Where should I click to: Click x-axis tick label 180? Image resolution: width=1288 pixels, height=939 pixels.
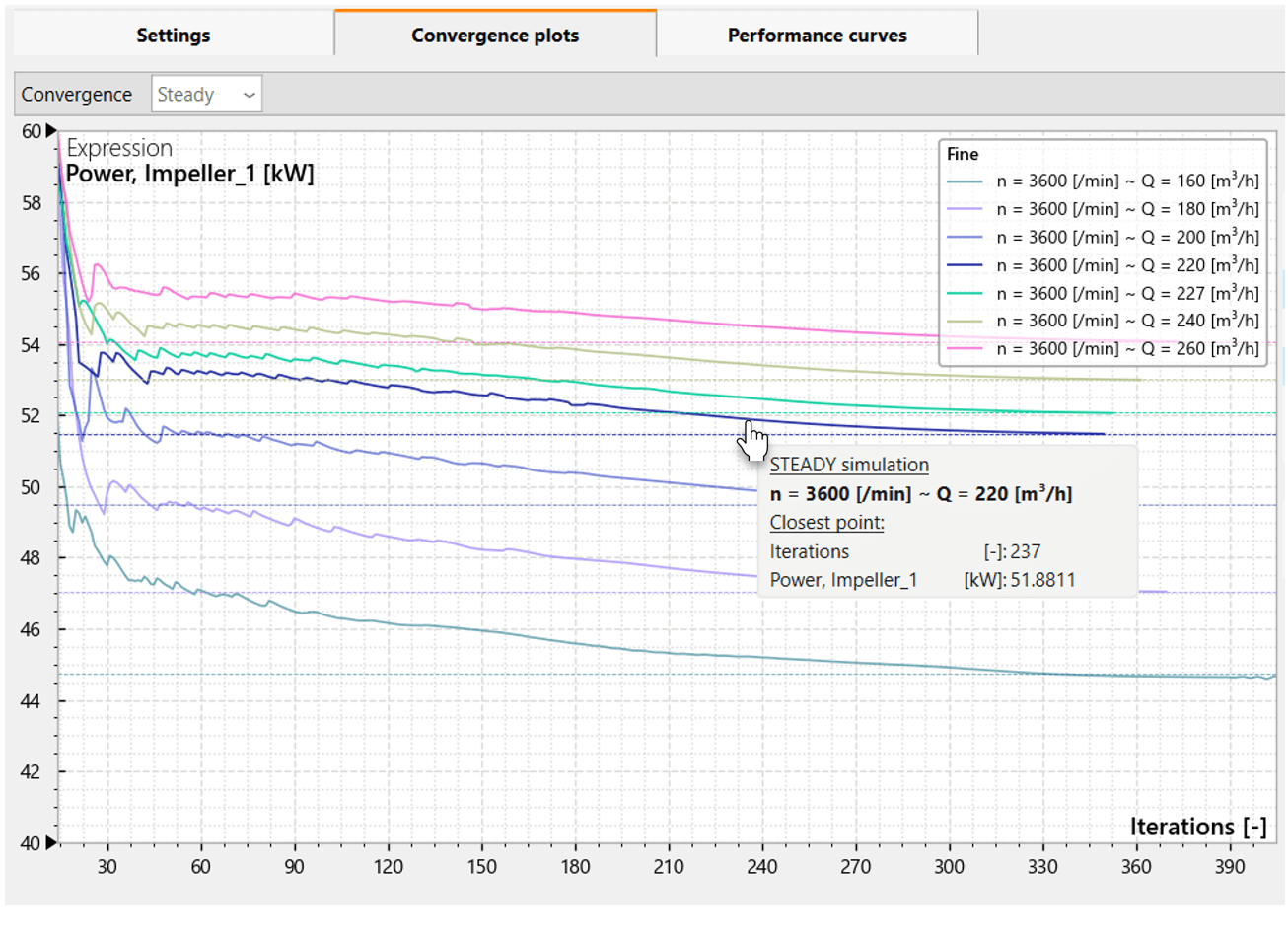(x=575, y=867)
